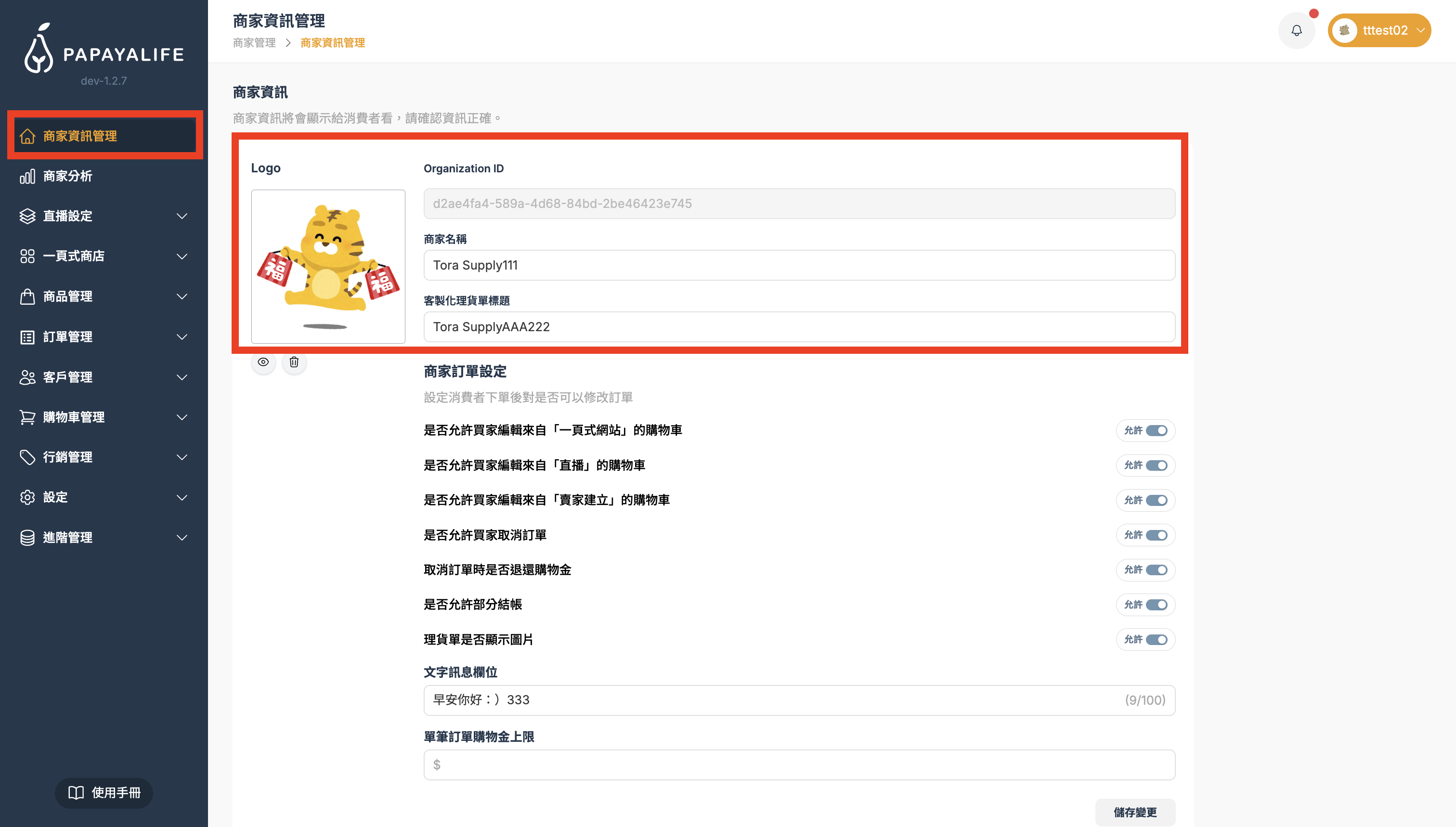Open the 行銷管理 tag icon
This screenshot has width=1456, height=827.
tap(28, 457)
